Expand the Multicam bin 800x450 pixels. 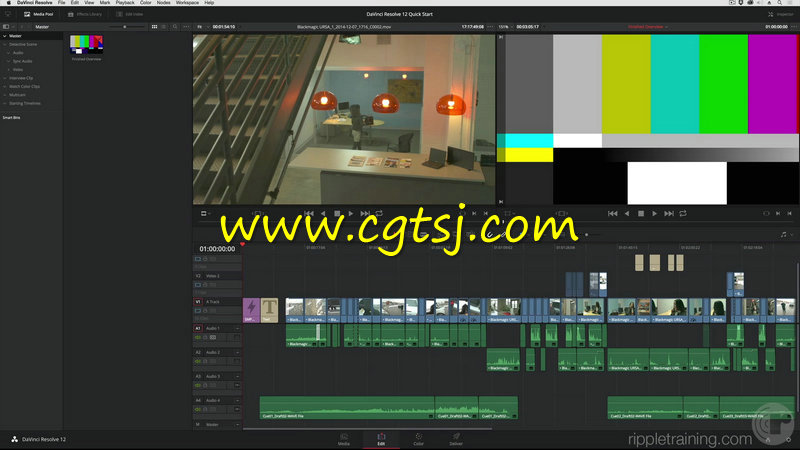click(5, 95)
